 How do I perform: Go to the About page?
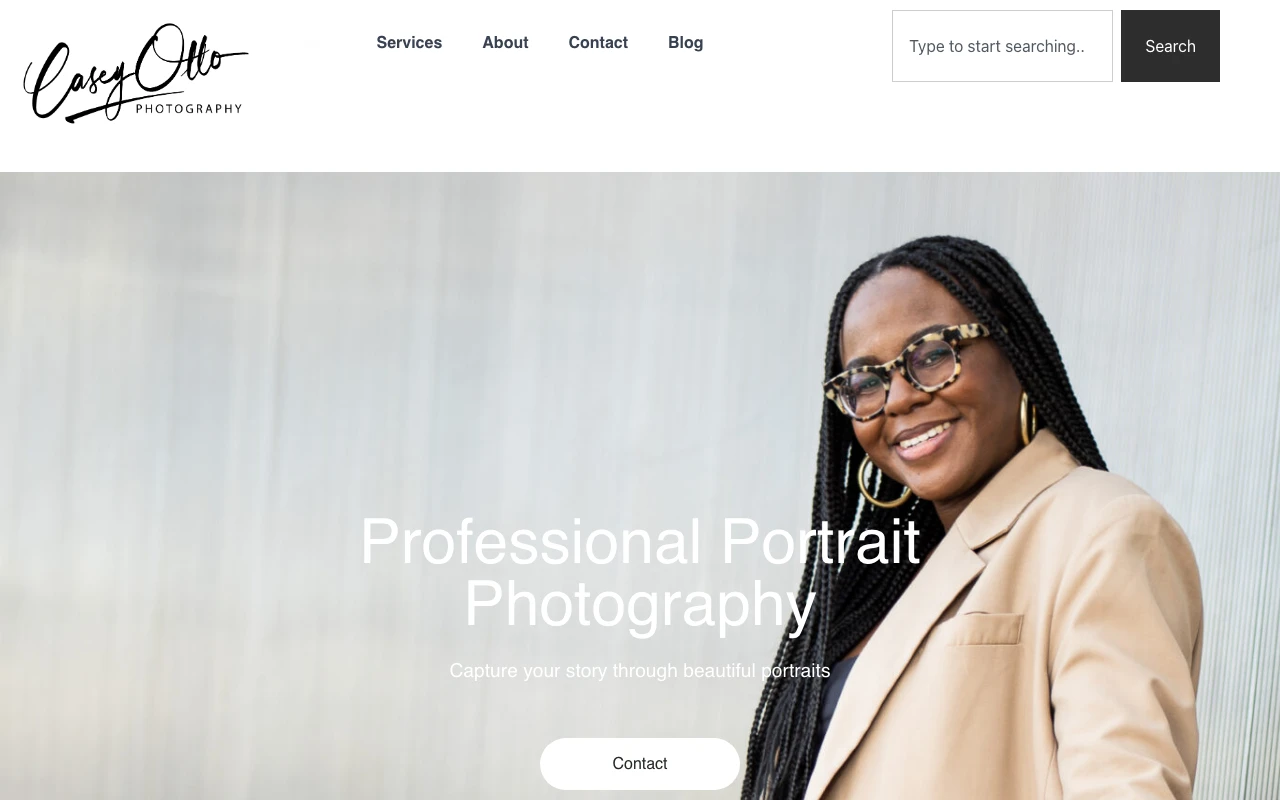pos(505,42)
